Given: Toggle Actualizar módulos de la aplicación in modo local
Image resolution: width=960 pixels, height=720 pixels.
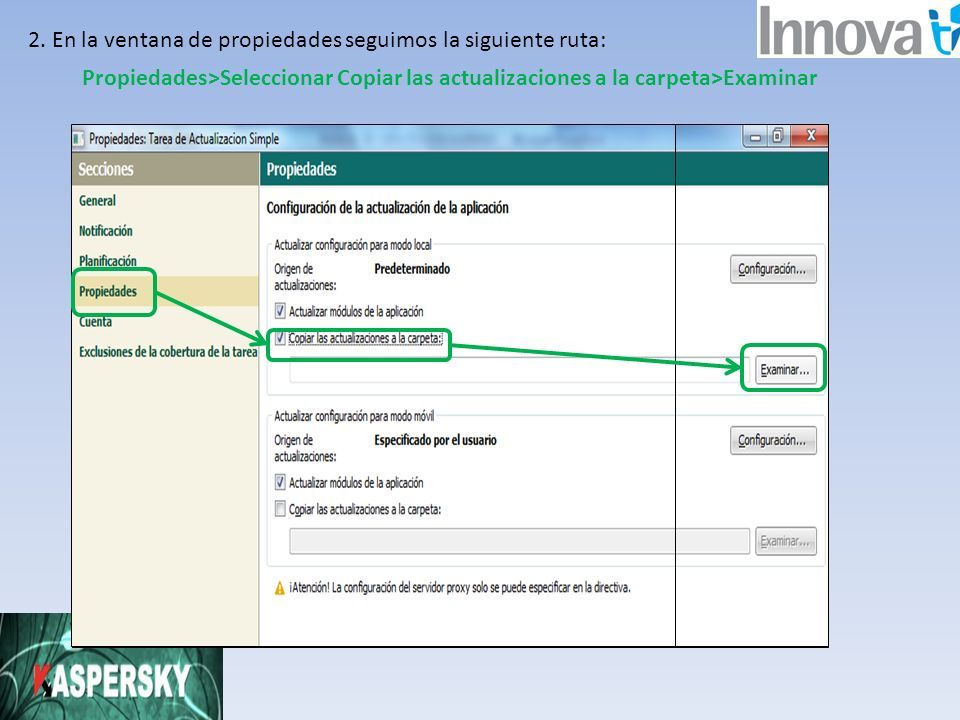Looking at the screenshot, I should tap(280, 311).
